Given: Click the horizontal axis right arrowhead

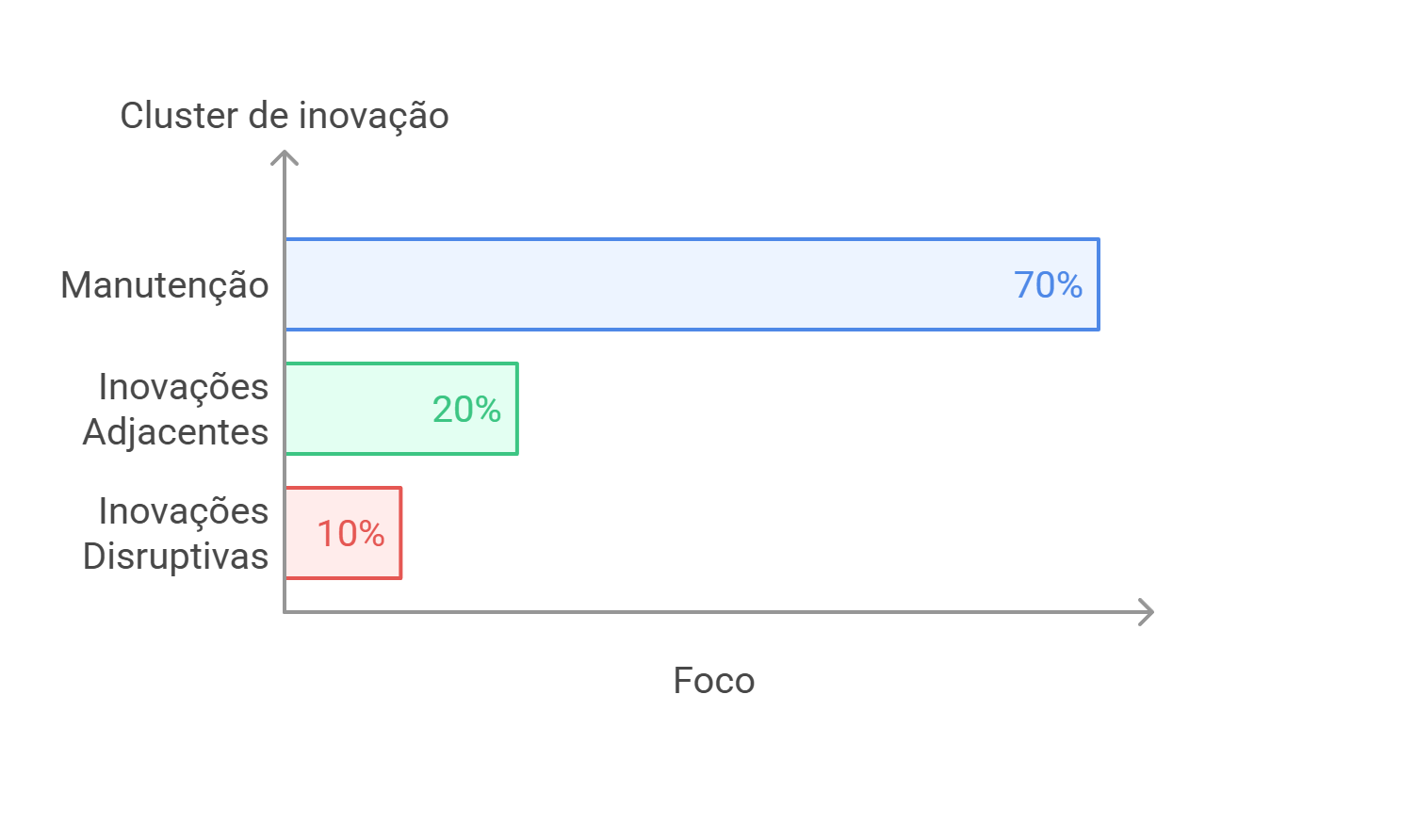Looking at the screenshot, I should tap(1147, 612).
